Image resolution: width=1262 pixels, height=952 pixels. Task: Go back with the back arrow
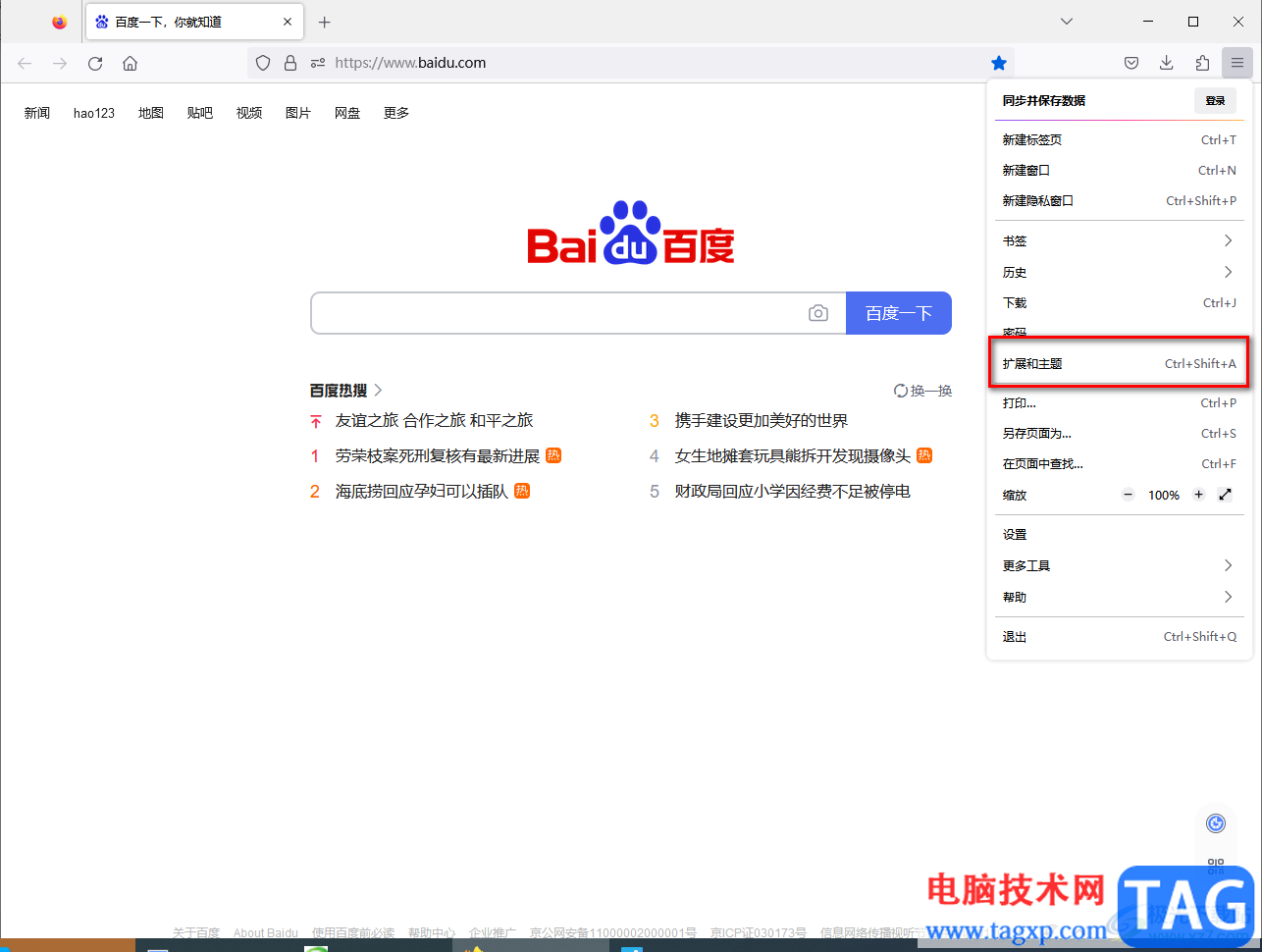pyautogui.click(x=25, y=63)
